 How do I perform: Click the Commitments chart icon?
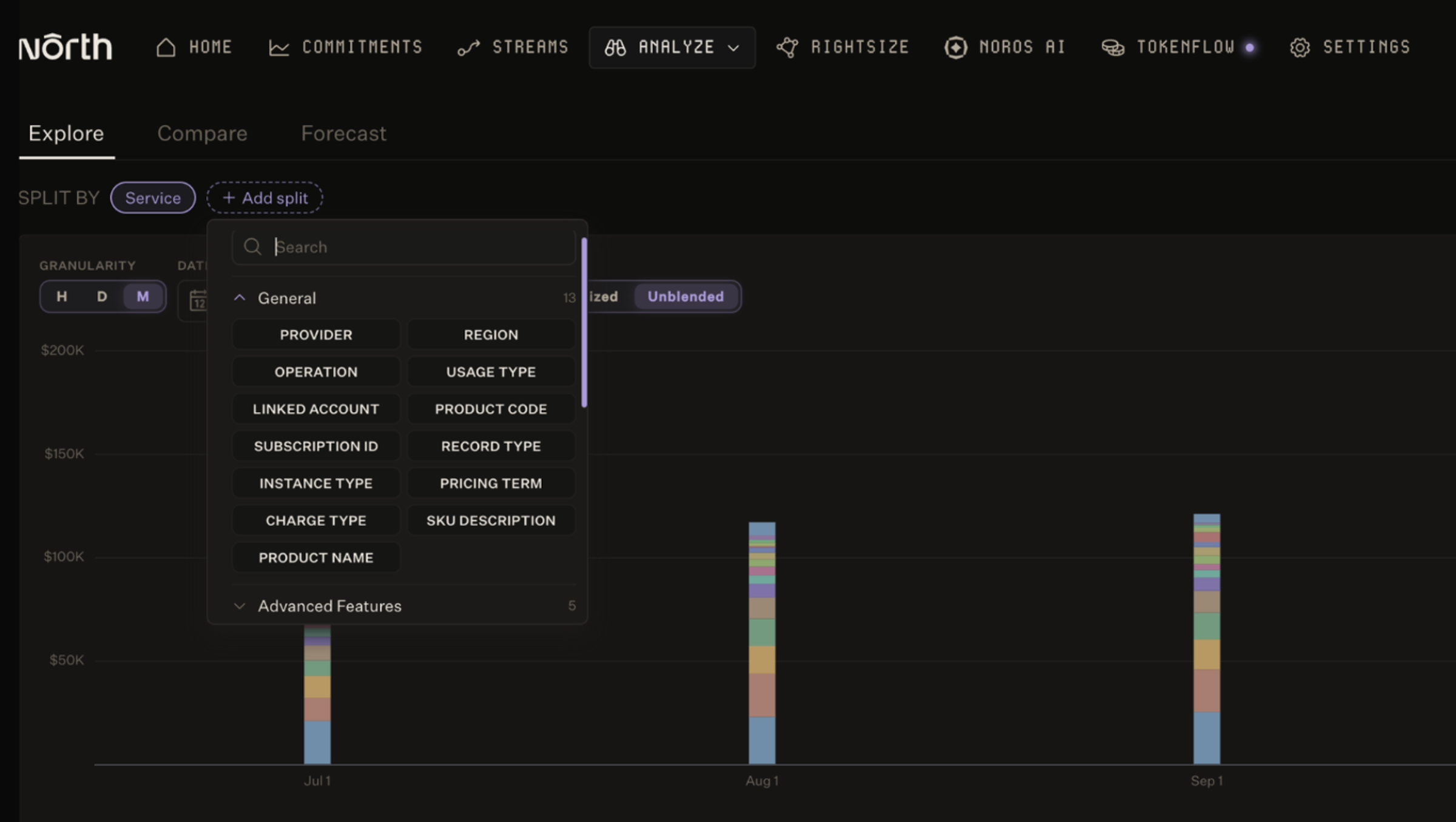(279, 47)
